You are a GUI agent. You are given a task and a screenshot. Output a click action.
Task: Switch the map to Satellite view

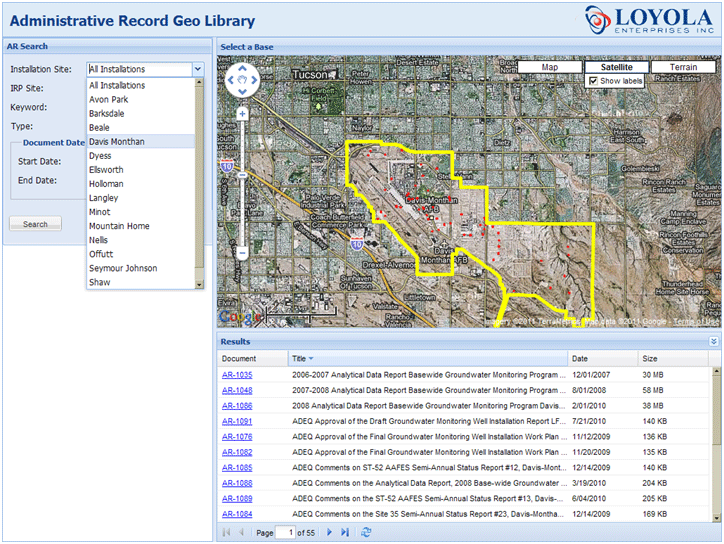coord(616,67)
